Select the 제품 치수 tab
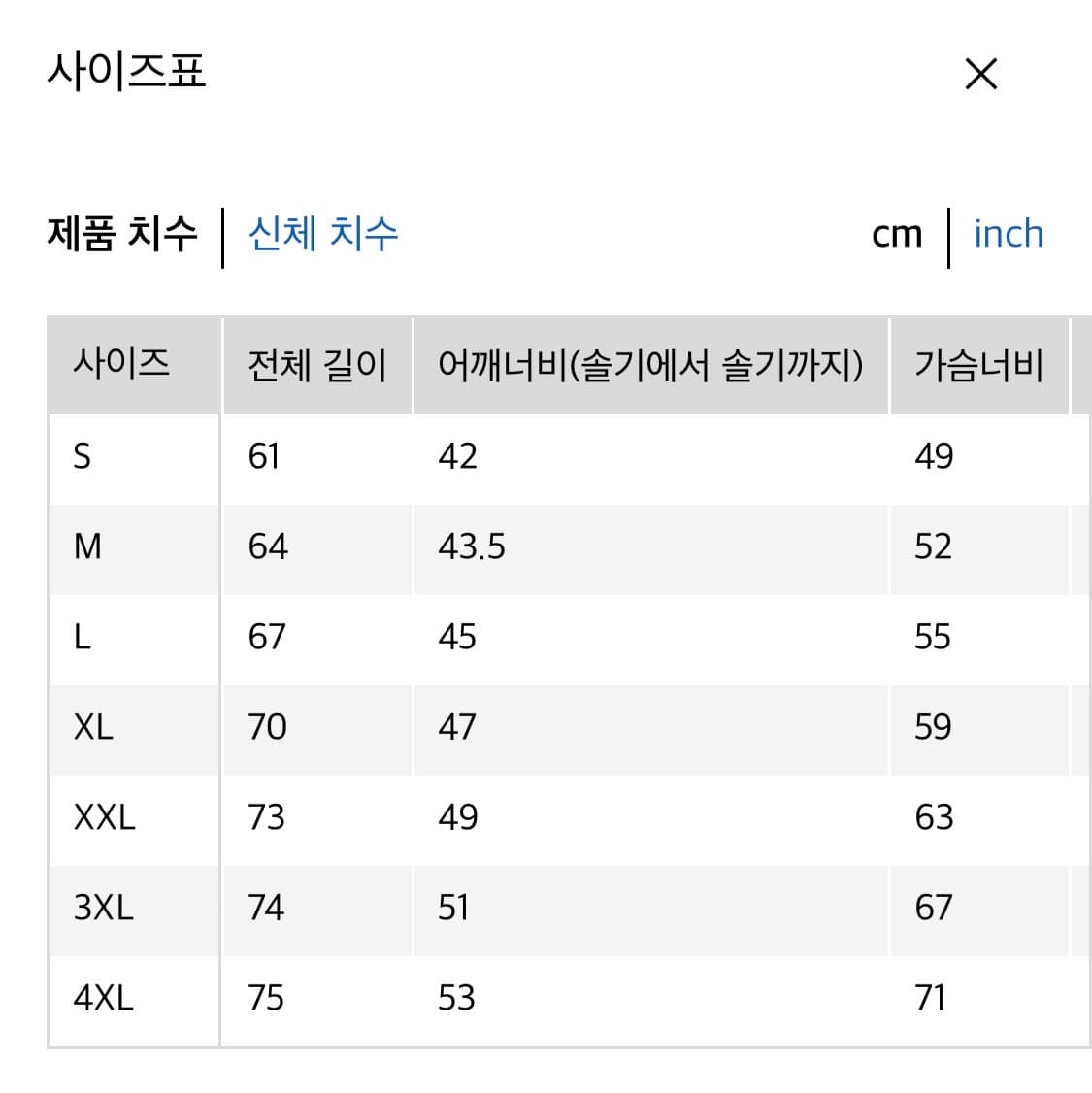The height and width of the screenshot is (1093, 1092). 122,232
